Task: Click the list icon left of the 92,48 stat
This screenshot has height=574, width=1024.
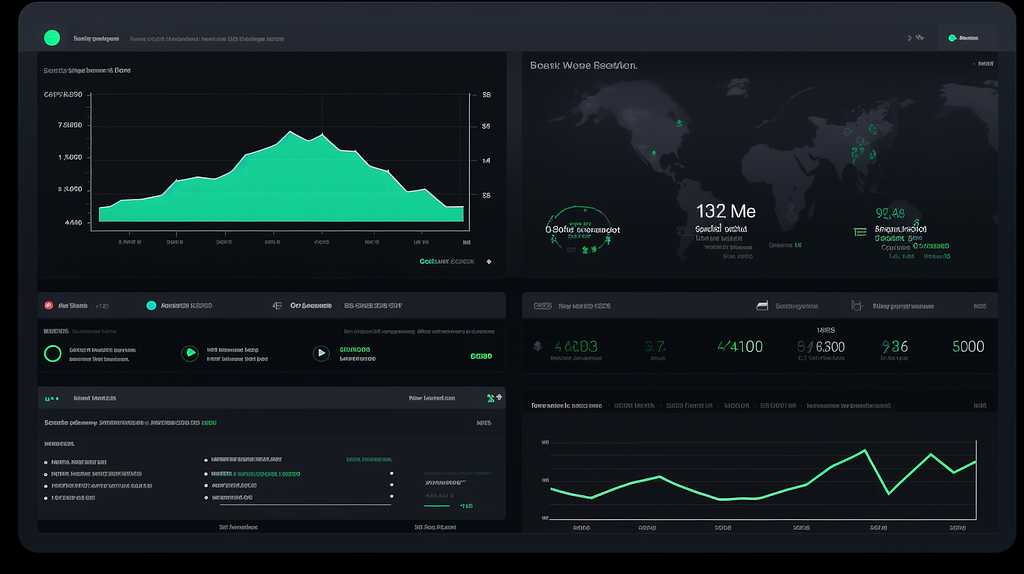Action: pyautogui.click(x=859, y=231)
